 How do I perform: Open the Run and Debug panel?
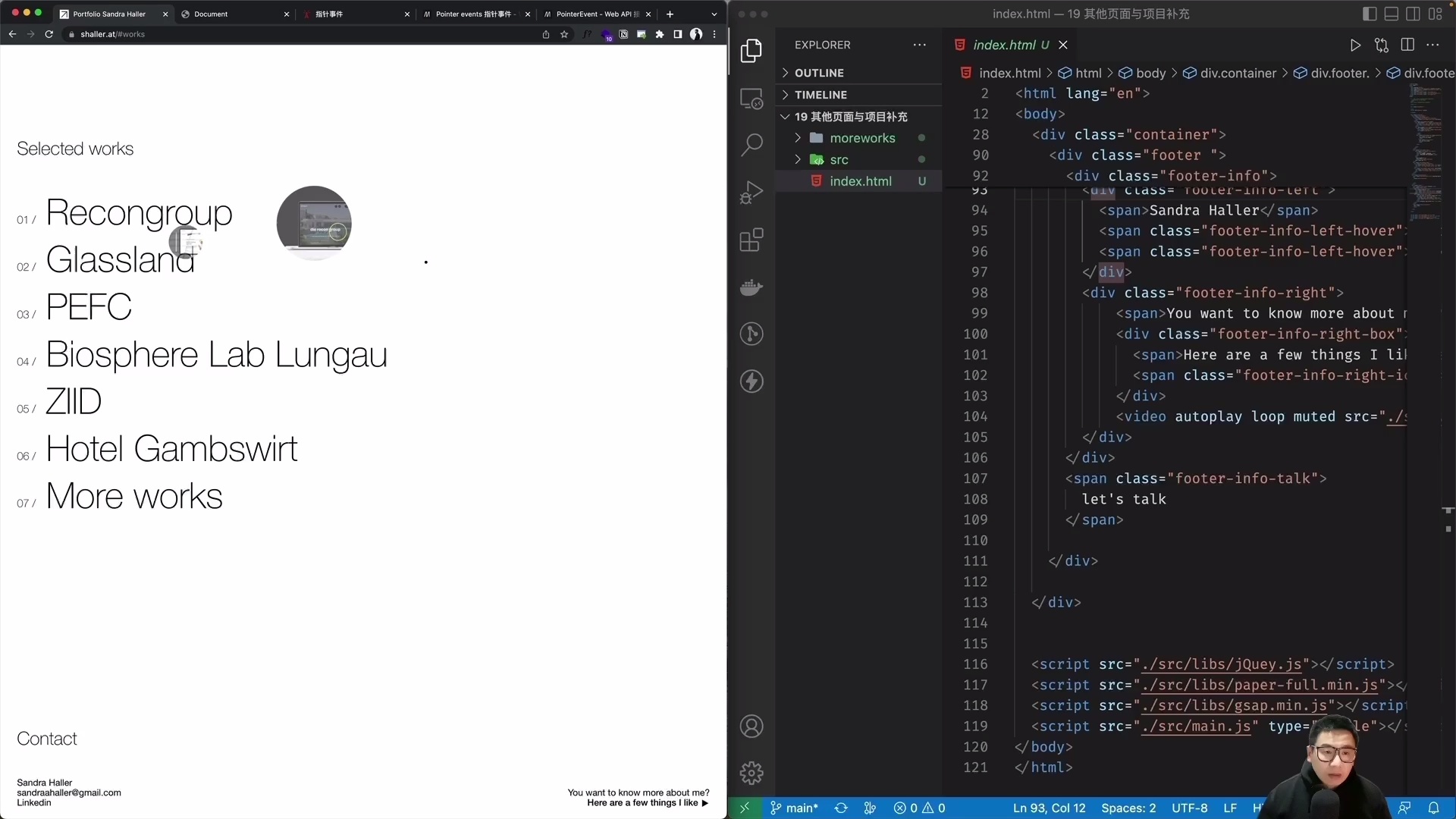(x=752, y=192)
